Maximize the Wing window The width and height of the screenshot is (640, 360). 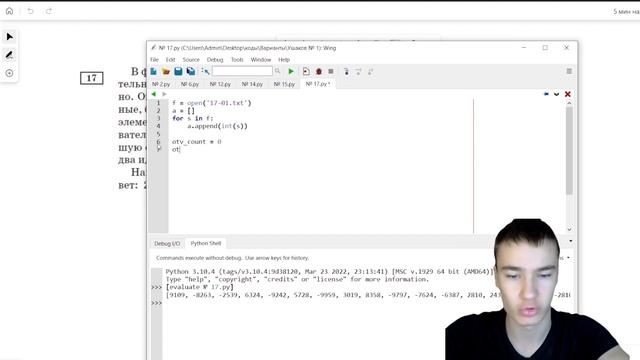(545, 48)
